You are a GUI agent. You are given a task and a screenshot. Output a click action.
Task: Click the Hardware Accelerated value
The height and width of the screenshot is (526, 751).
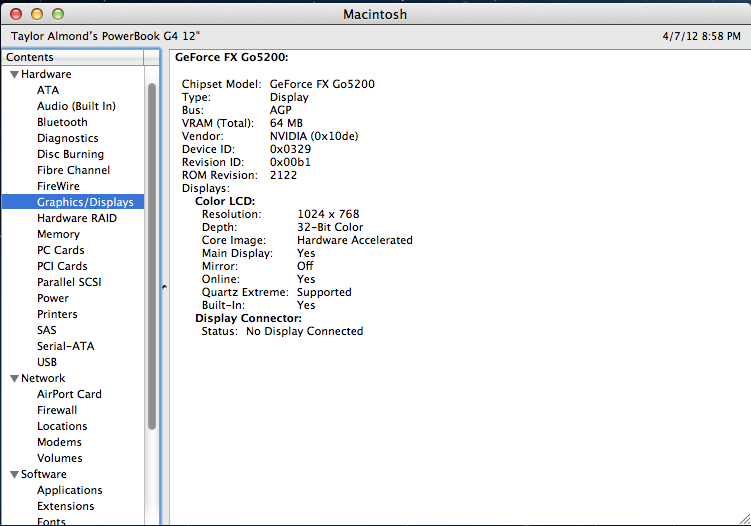tap(354, 240)
